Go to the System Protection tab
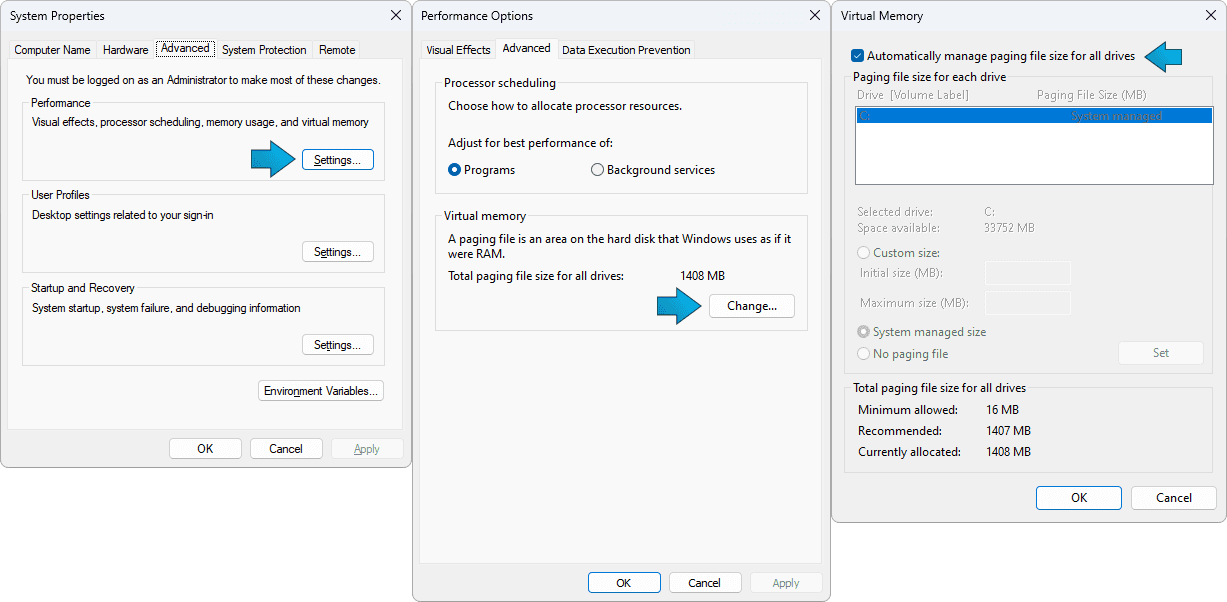Screen dimensions: 1227x602 click(264, 50)
